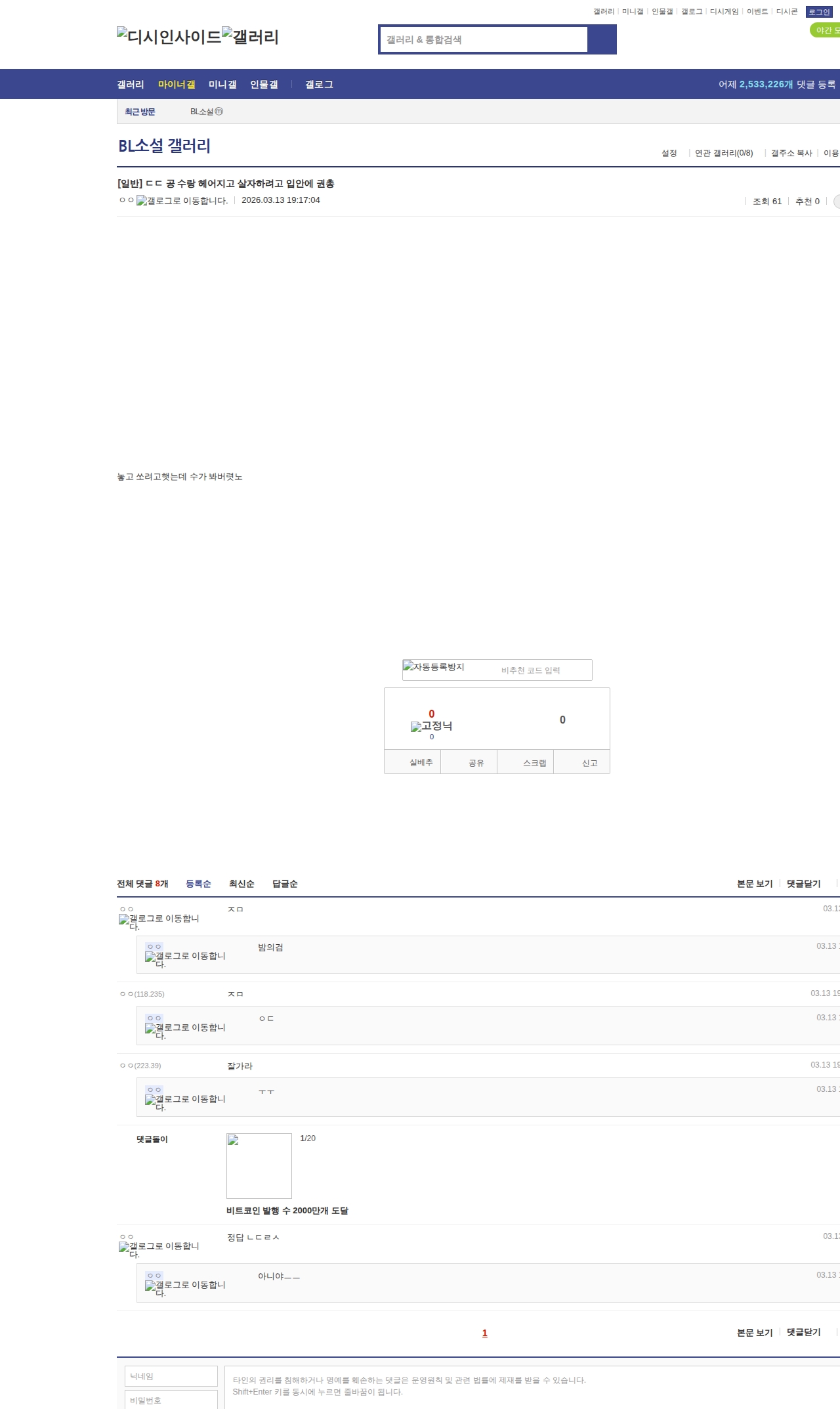The height and width of the screenshot is (1409, 840).
Task: Open the BL소설 갤러리 title heading
Action: (164, 146)
